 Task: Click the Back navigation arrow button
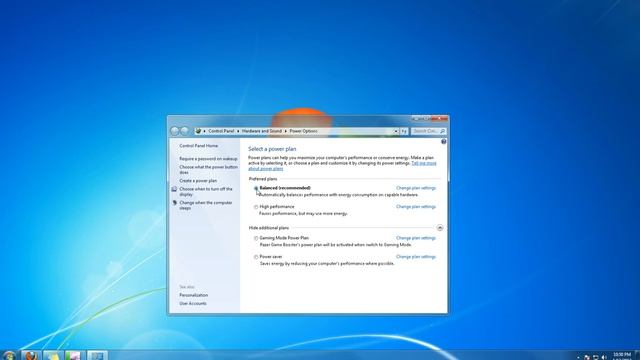pyautogui.click(x=175, y=131)
